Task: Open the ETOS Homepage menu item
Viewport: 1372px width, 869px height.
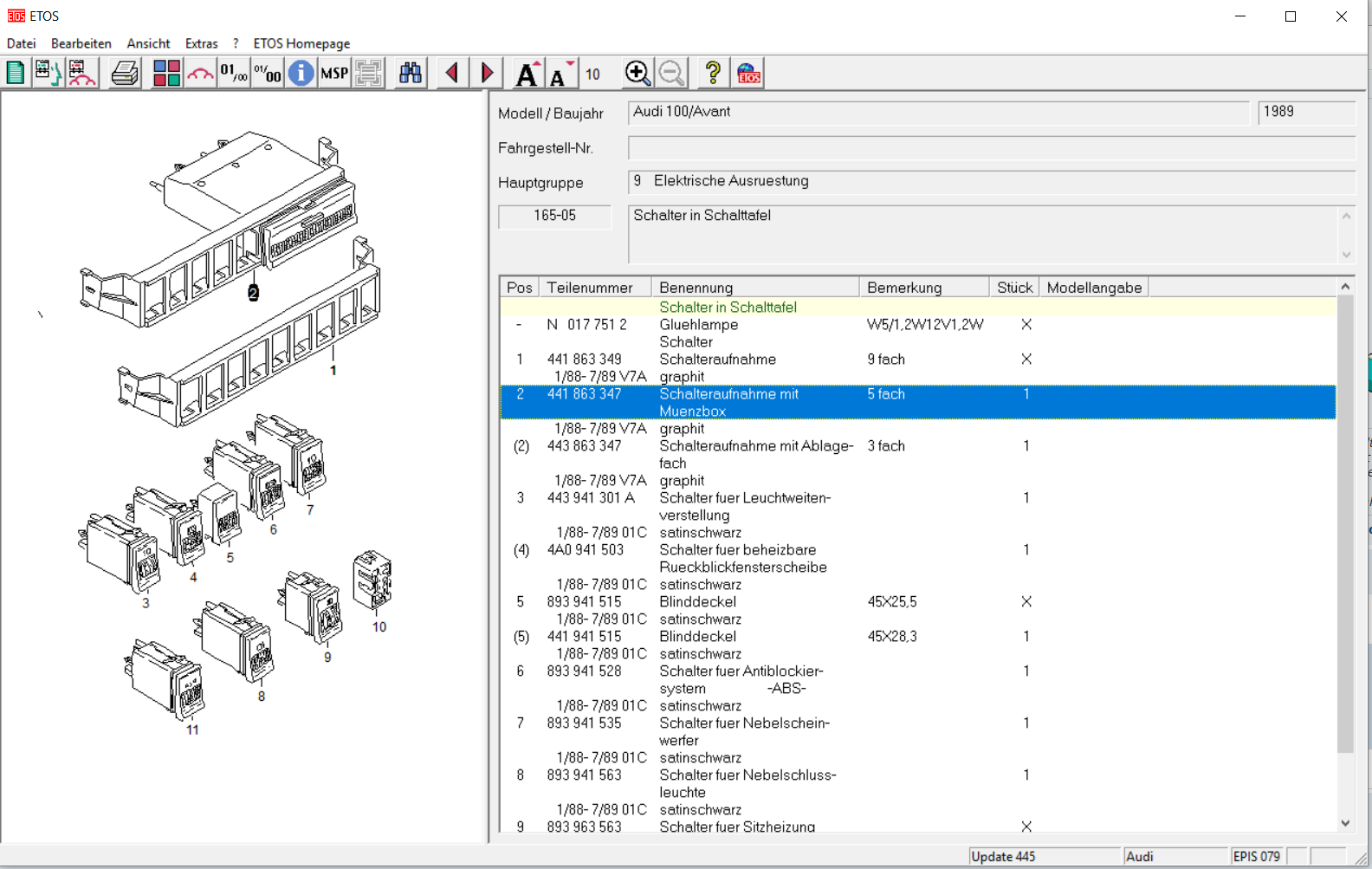Action: pos(301,43)
